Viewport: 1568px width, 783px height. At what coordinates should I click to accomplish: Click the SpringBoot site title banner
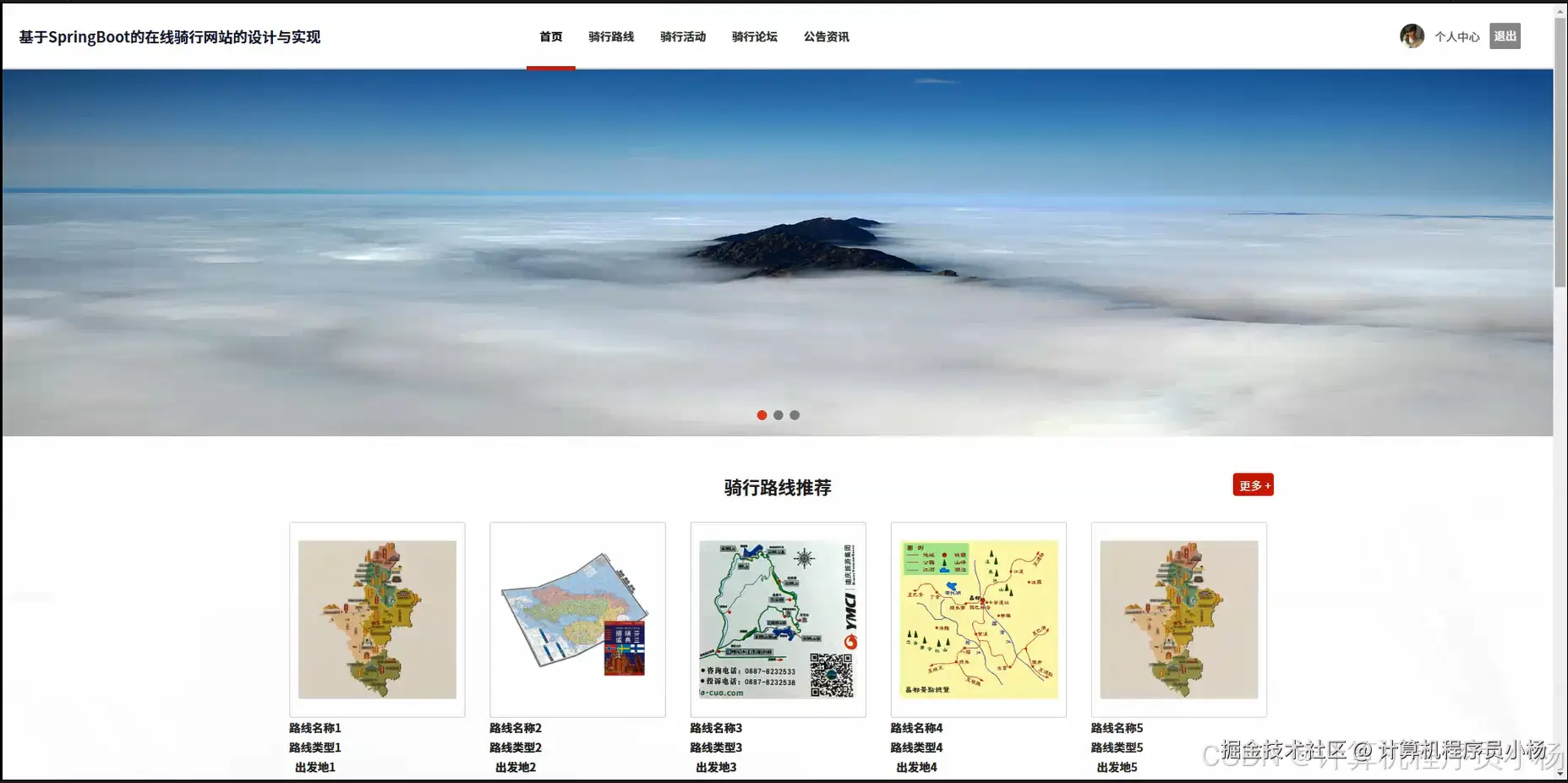tap(168, 36)
